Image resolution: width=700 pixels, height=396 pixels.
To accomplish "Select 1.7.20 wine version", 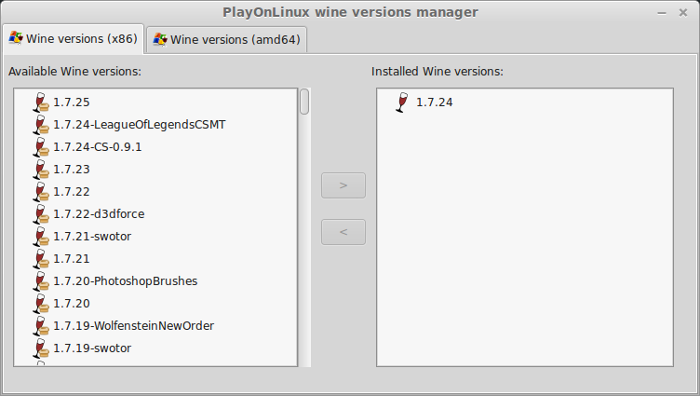I will pos(71,303).
